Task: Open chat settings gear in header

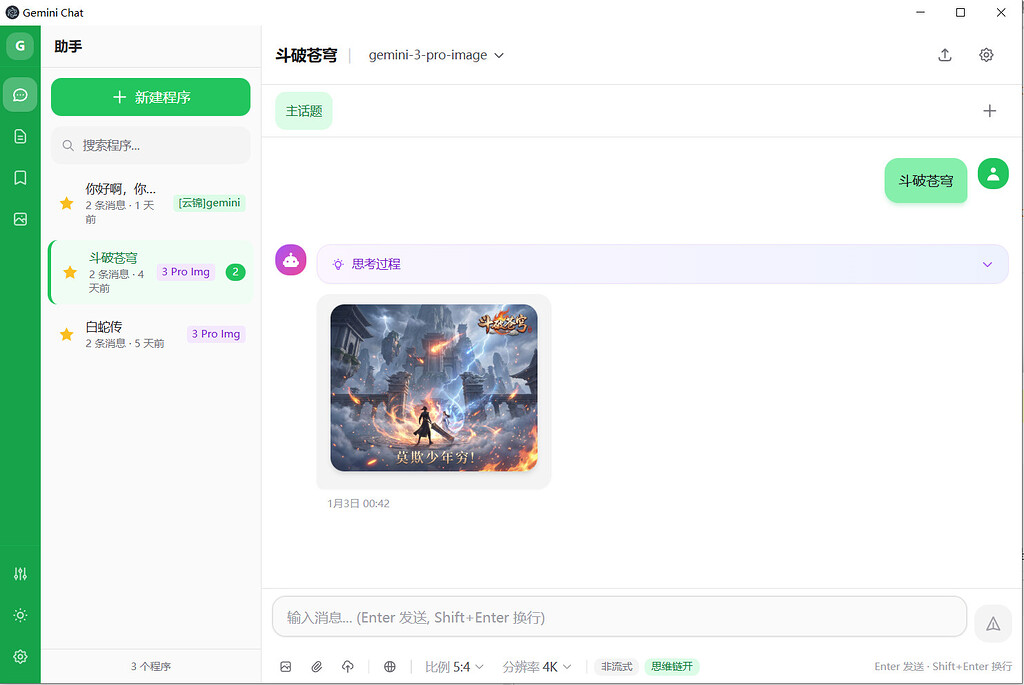Action: pos(986,55)
